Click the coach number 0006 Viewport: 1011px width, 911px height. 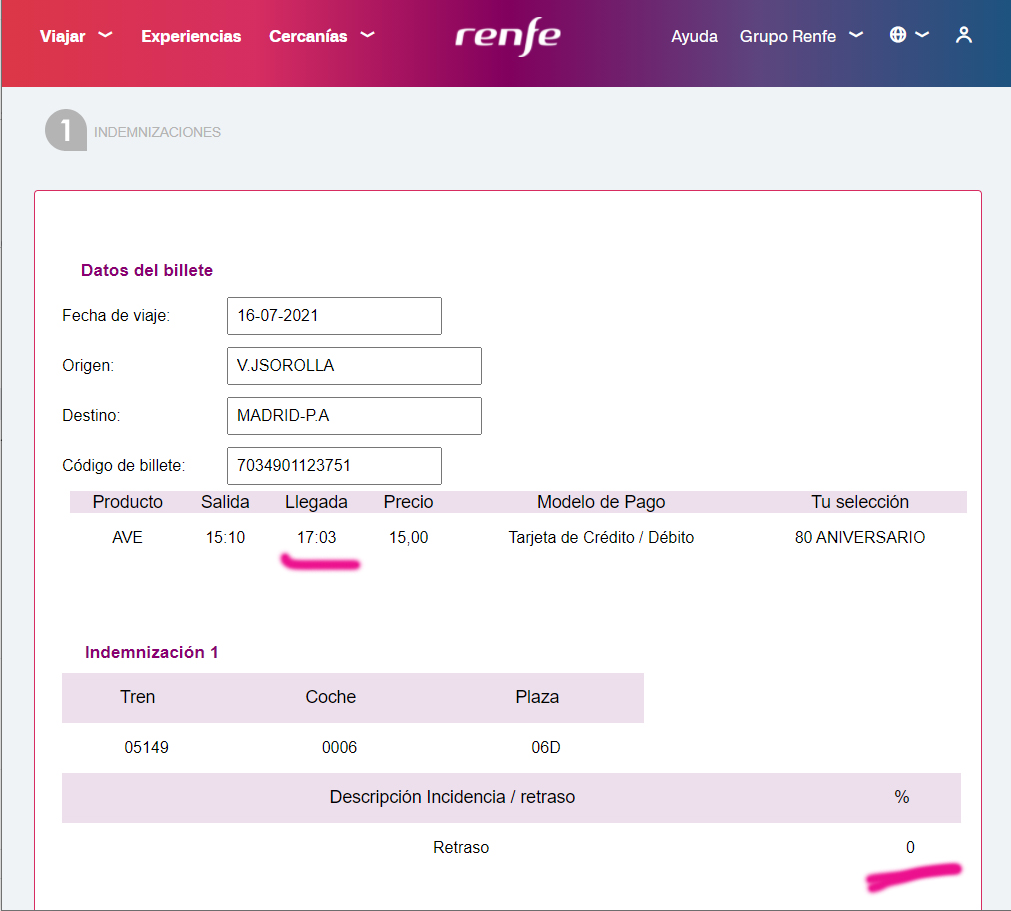(339, 747)
